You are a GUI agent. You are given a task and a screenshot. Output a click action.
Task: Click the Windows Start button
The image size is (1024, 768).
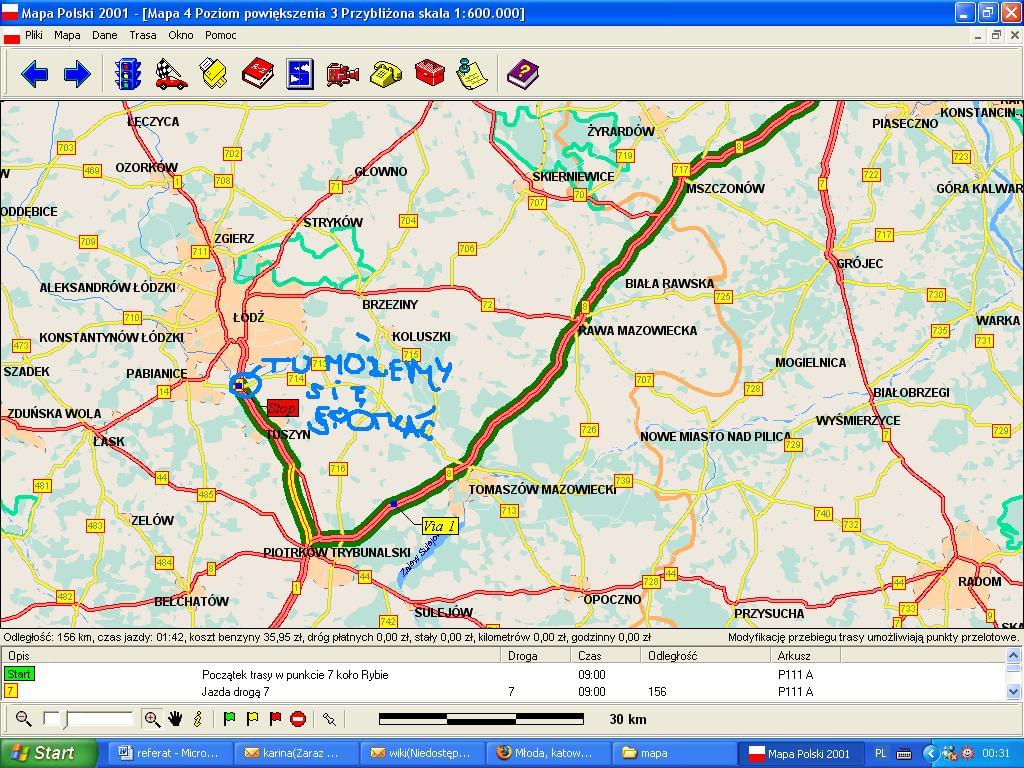(x=49, y=753)
